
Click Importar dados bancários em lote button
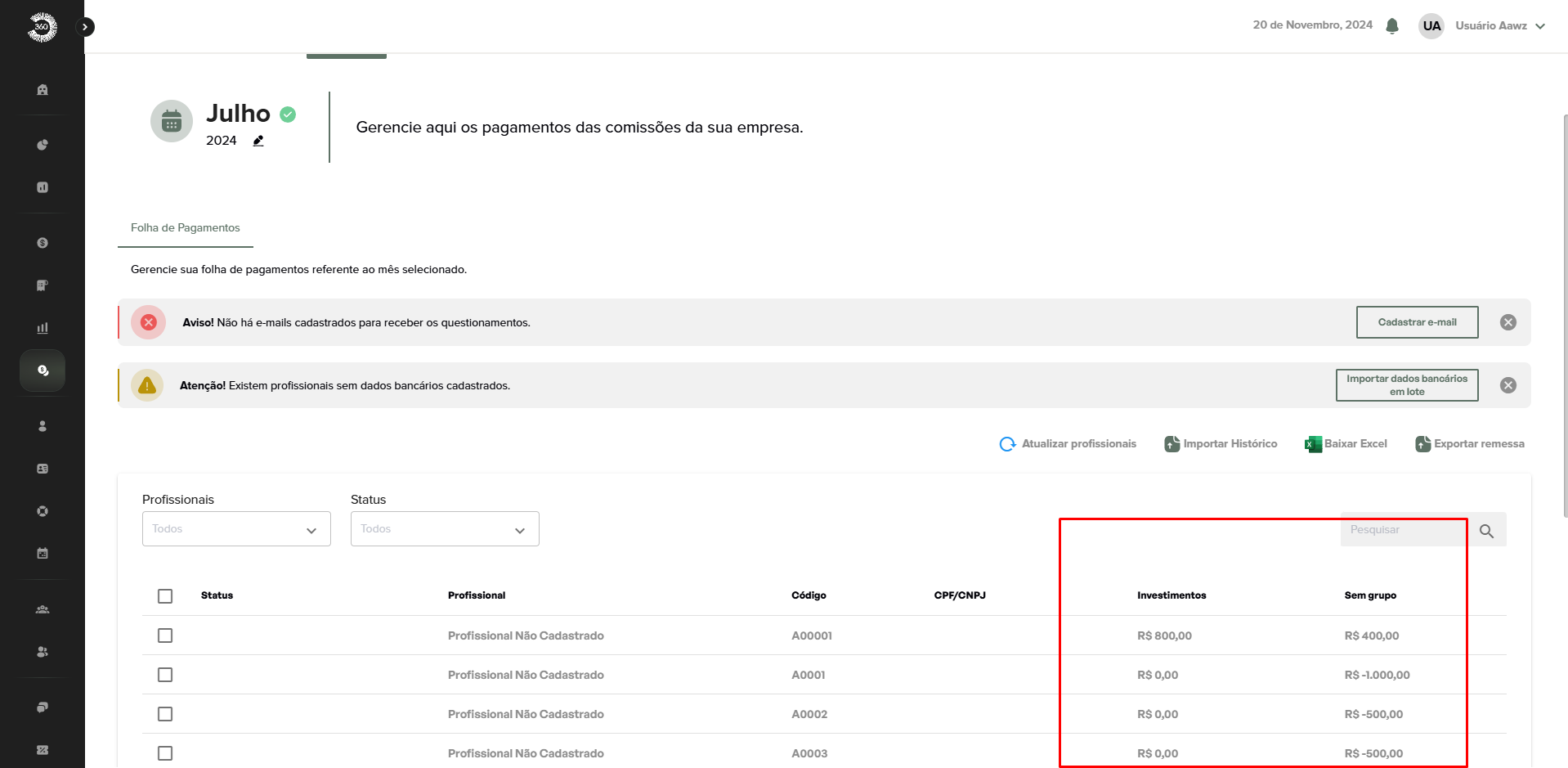pyautogui.click(x=1406, y=385)
